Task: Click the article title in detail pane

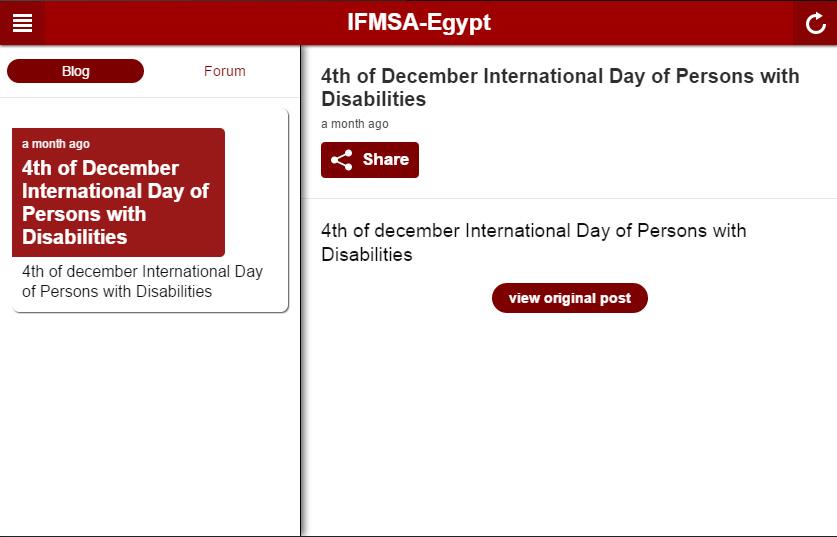Action: (560, 87)
